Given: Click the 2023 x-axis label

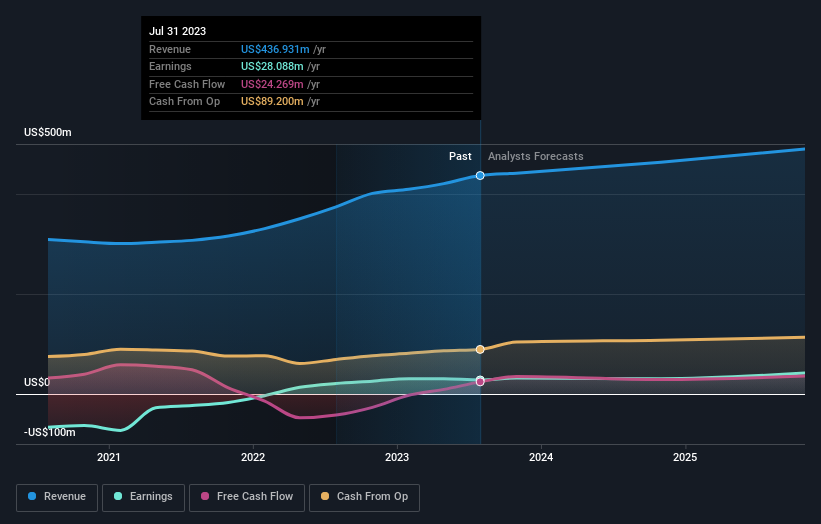Looking at the screenshot, I should coord(397,457).
